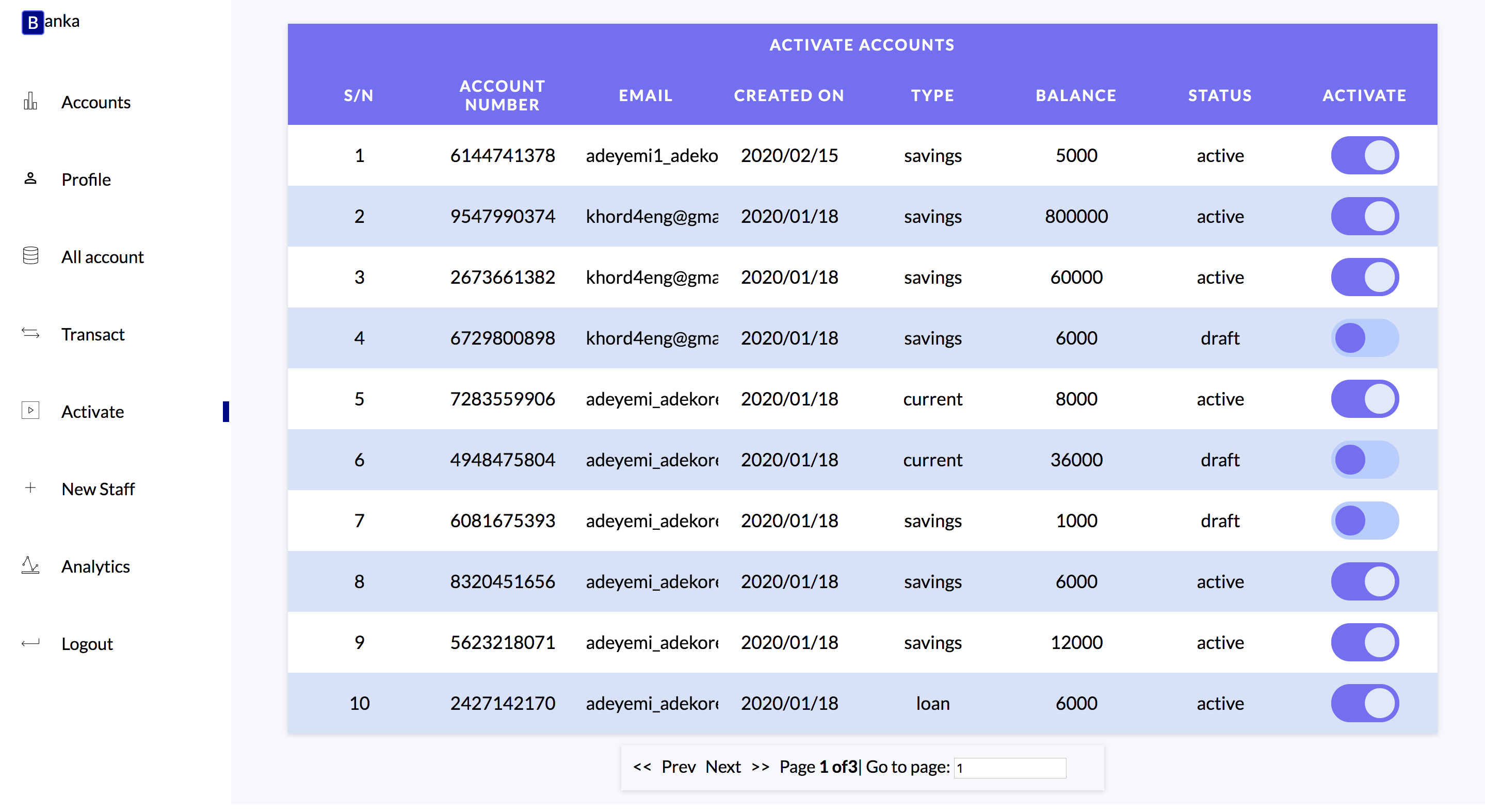Open the All account database icon

click(x=30, y=255)
